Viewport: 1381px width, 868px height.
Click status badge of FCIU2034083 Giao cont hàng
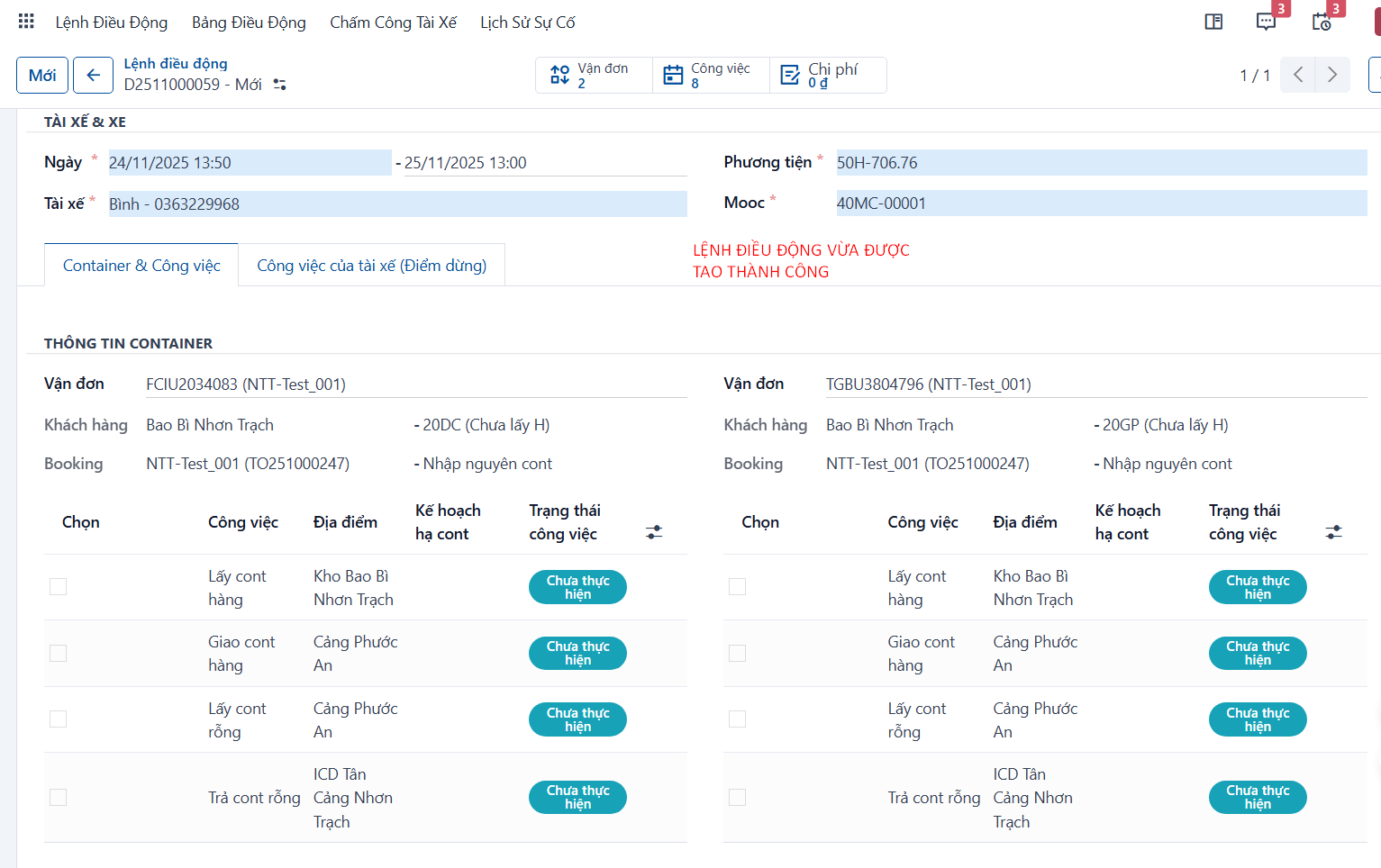pyautogui.click(x=577, y=653)
